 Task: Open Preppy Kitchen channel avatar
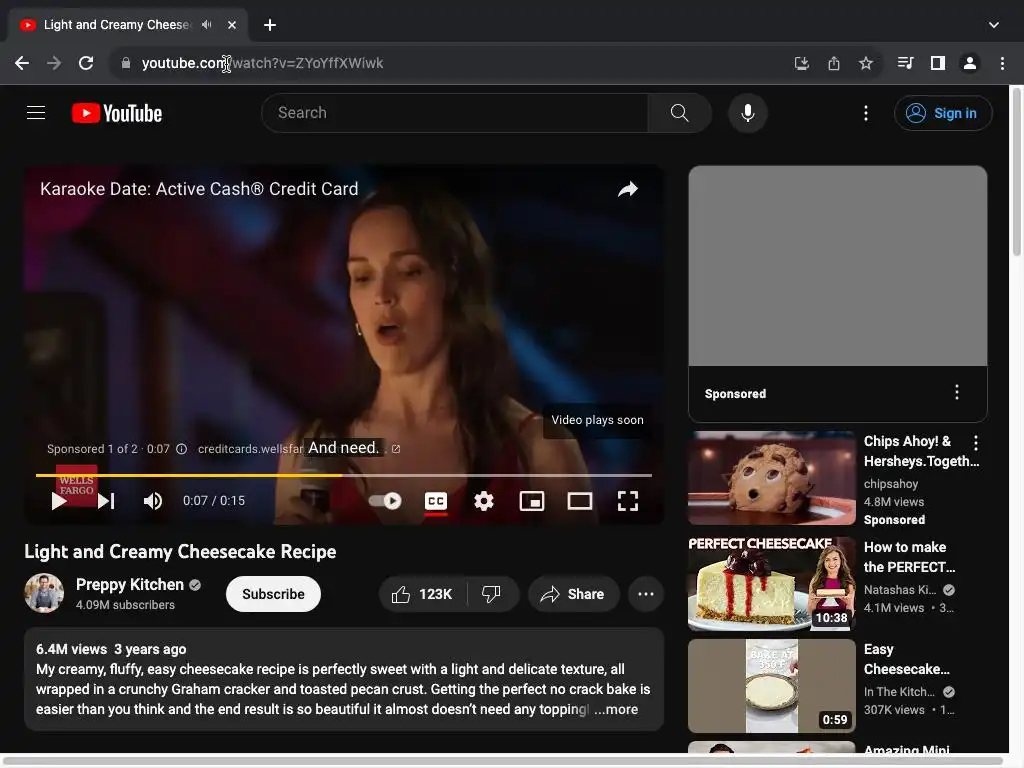(44, 593)
